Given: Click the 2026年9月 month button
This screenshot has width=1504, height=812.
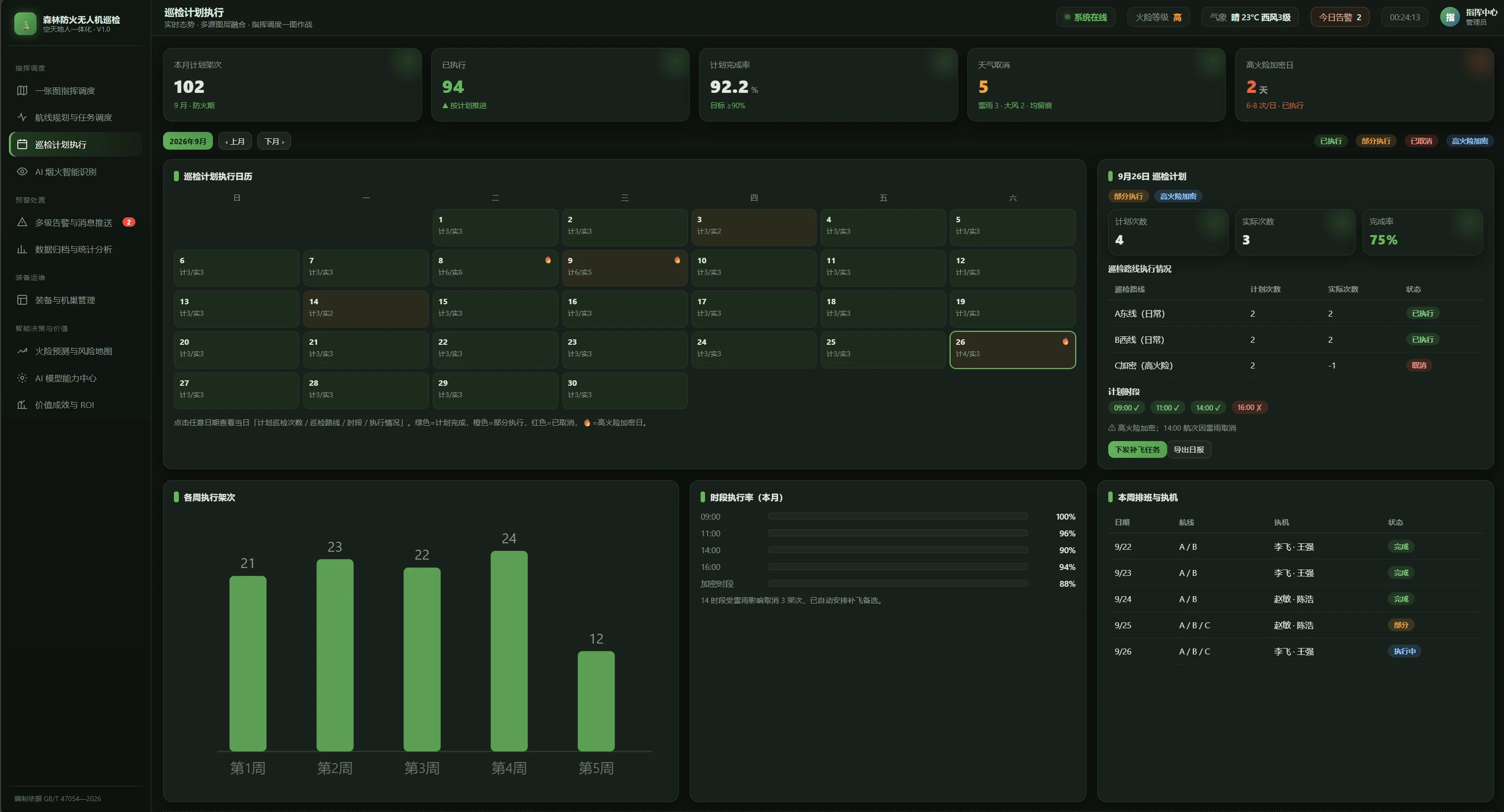Looking at the screenshot, I should tap(187, 141).
